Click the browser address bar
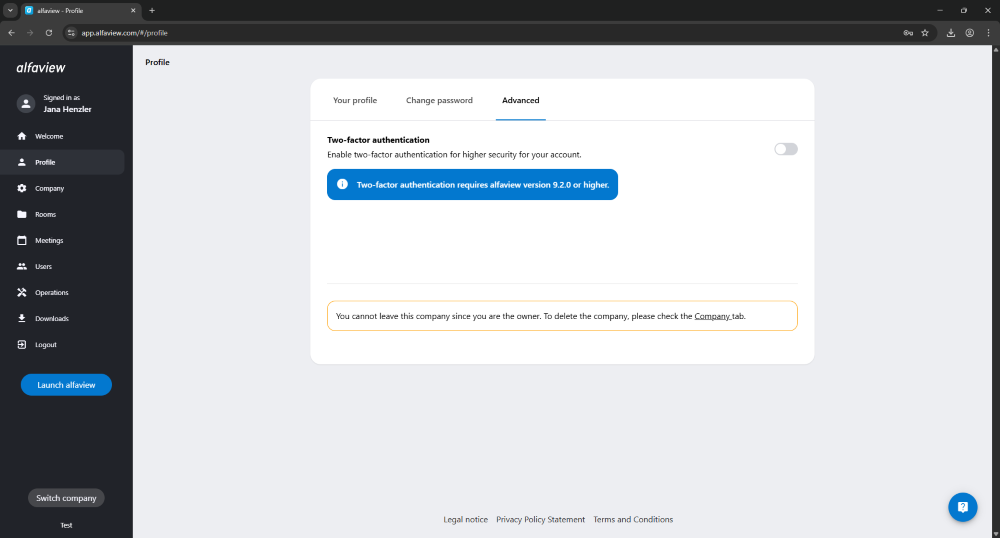This screenshot has height=538, width=1000. coord(480,32)
